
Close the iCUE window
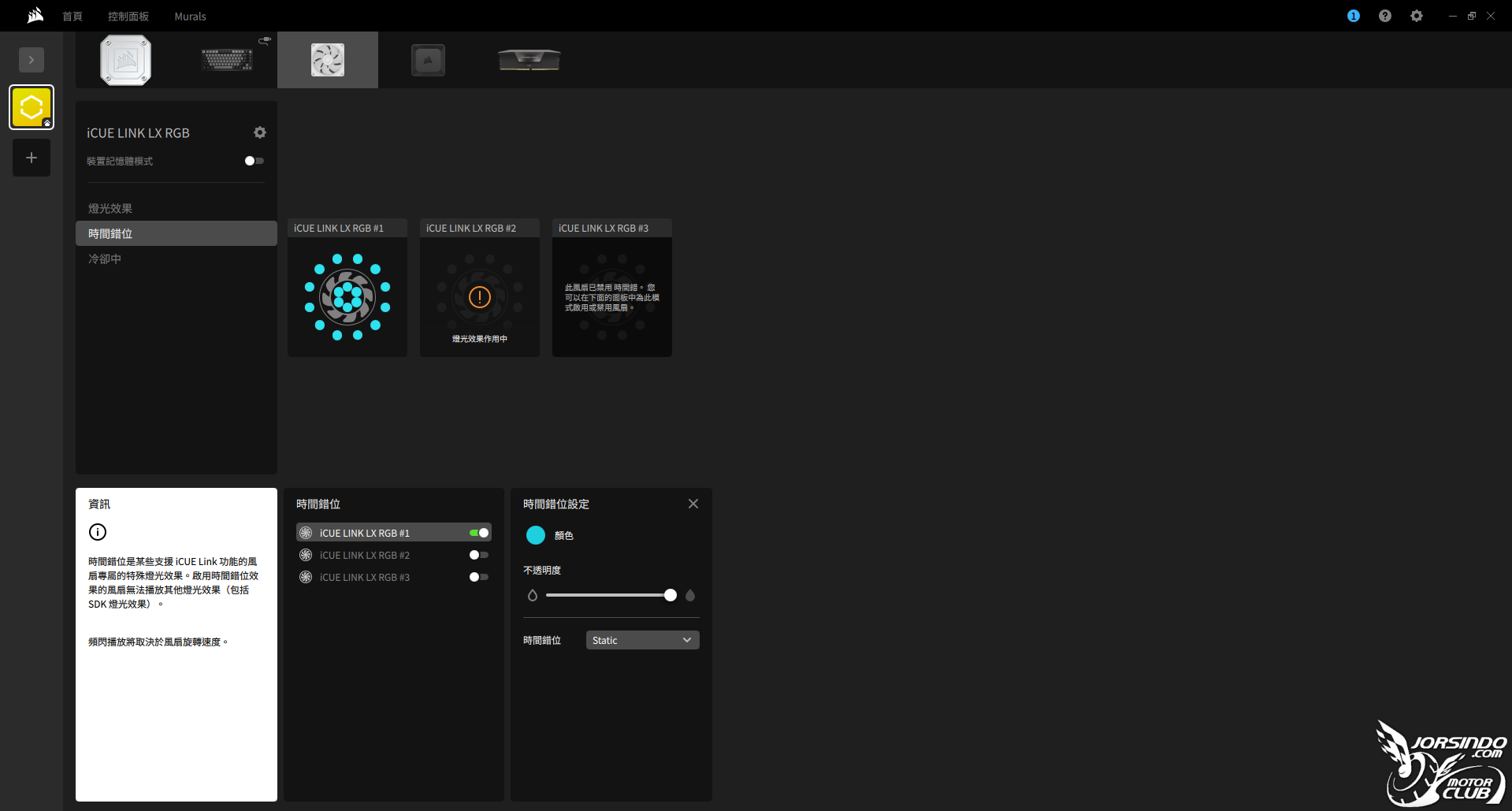[x=1491, y=16]
